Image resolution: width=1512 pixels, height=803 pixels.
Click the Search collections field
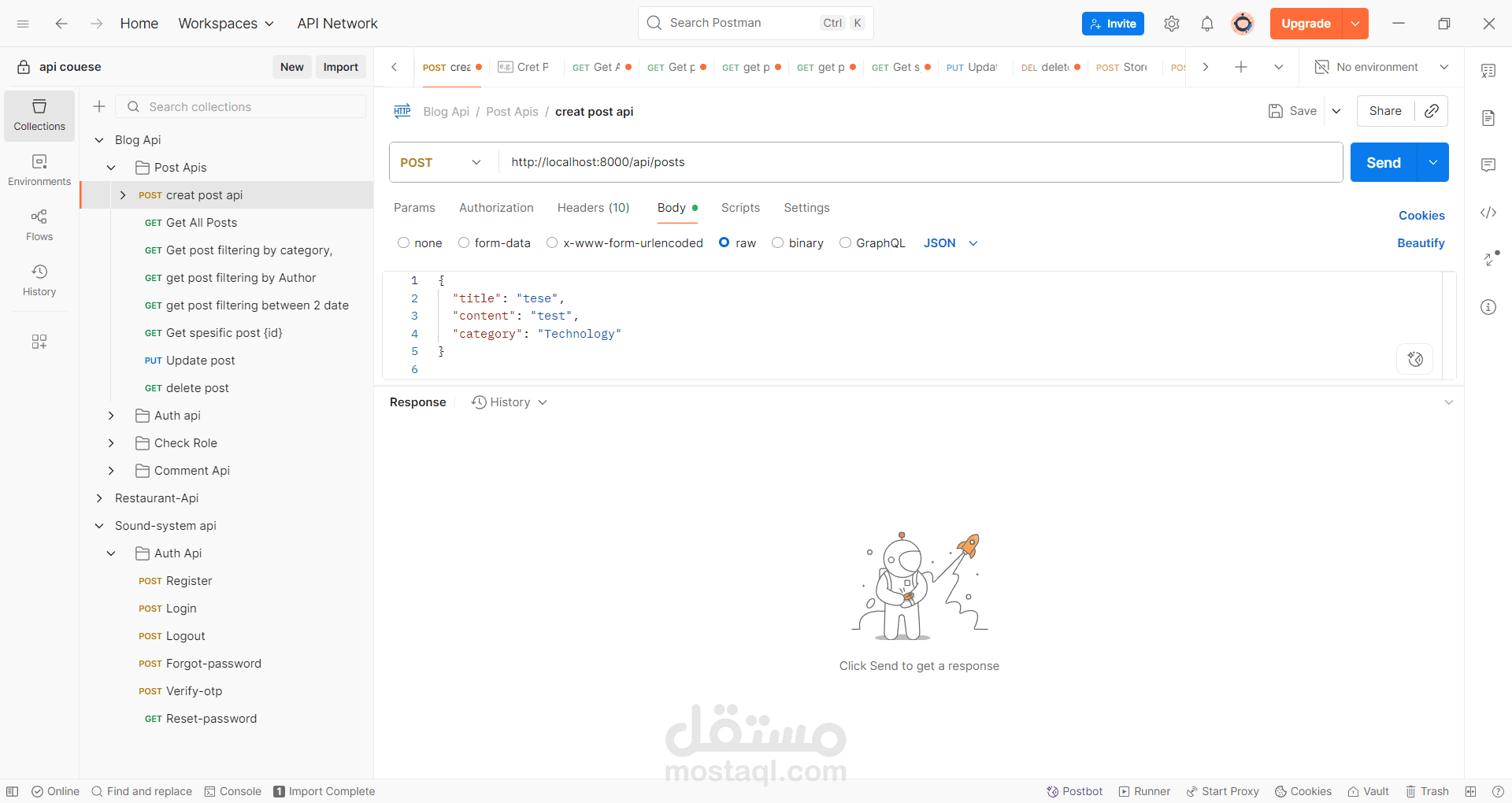(241, 106)
